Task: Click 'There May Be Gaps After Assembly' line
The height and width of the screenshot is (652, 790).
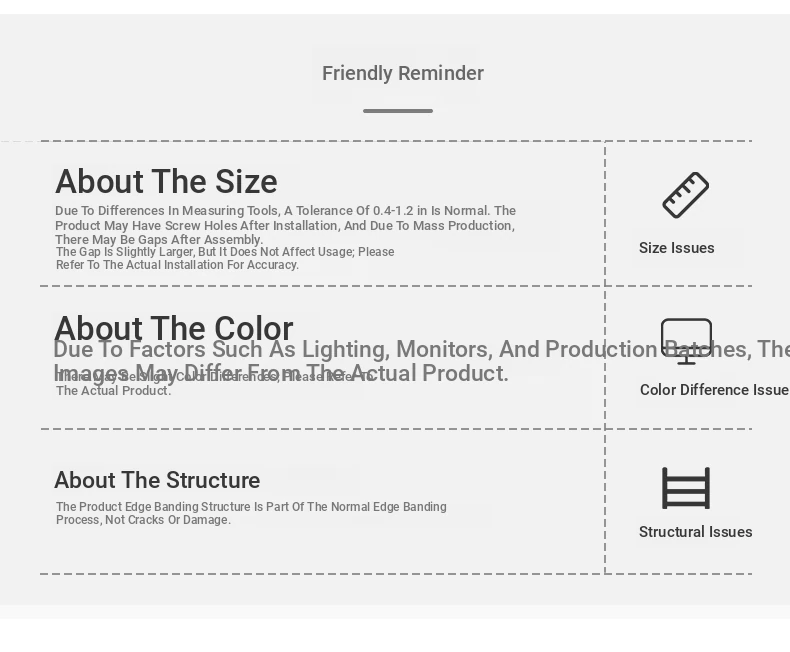Action: [x=159, y=240]
